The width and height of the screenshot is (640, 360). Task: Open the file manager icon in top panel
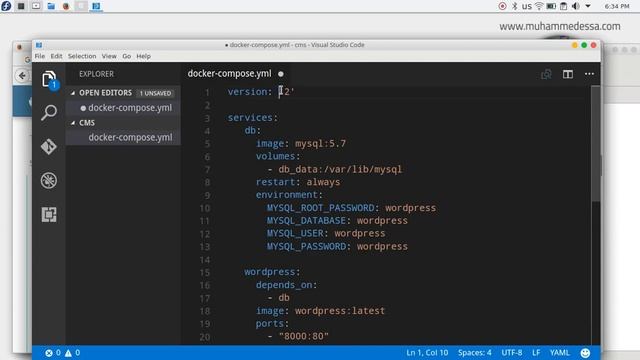(51, 6)
